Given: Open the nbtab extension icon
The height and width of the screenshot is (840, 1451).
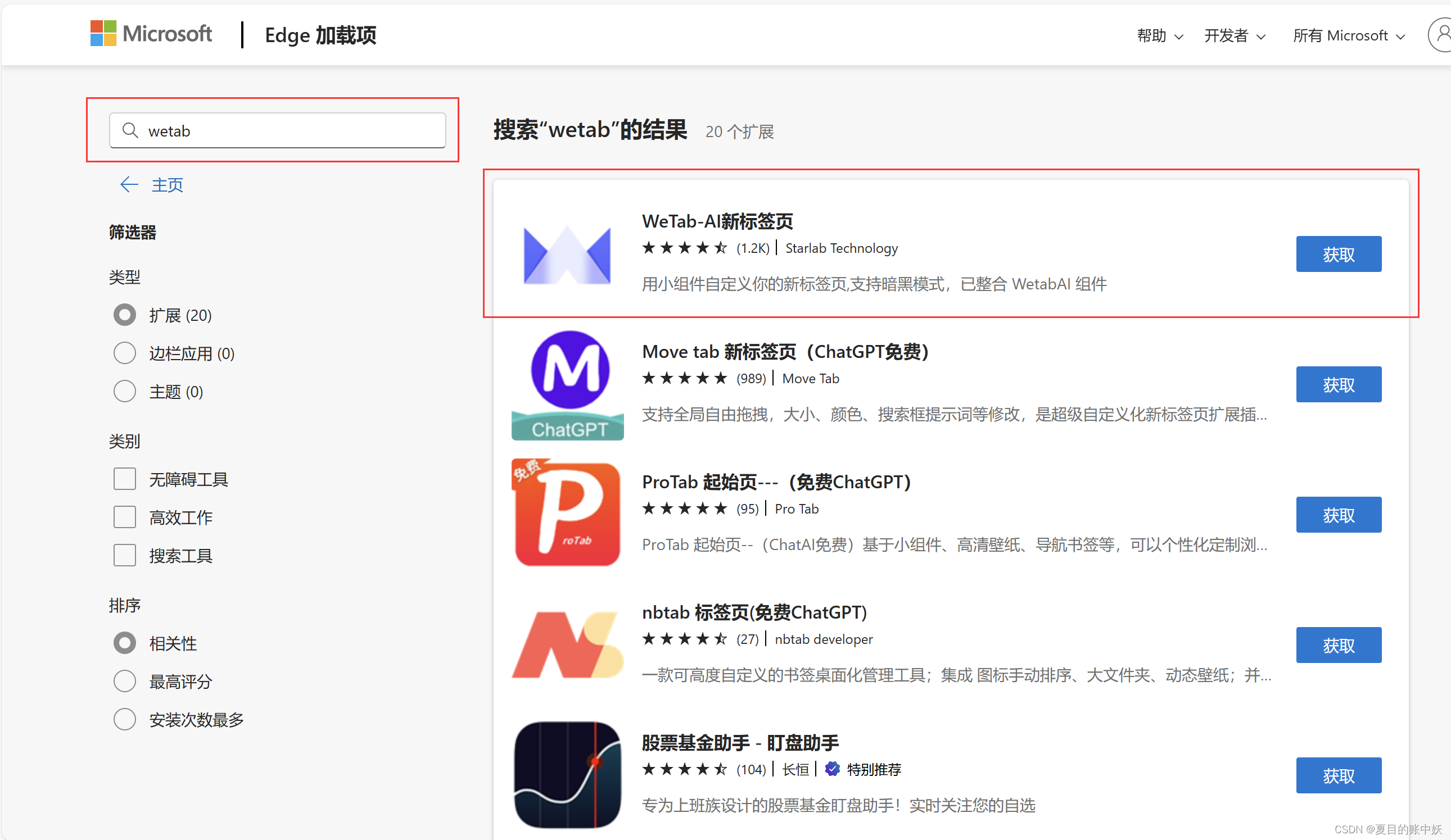Looking at the screenshot, I should click(x=568, y=644).
